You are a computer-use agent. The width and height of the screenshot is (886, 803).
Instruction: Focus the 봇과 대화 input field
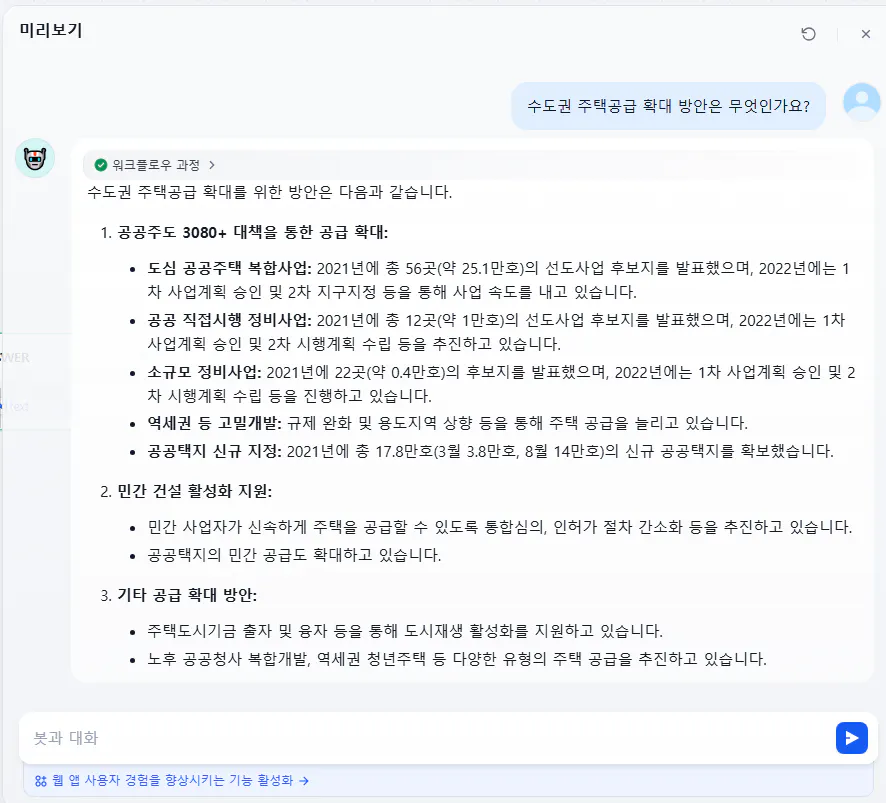(x=420, y=738)
